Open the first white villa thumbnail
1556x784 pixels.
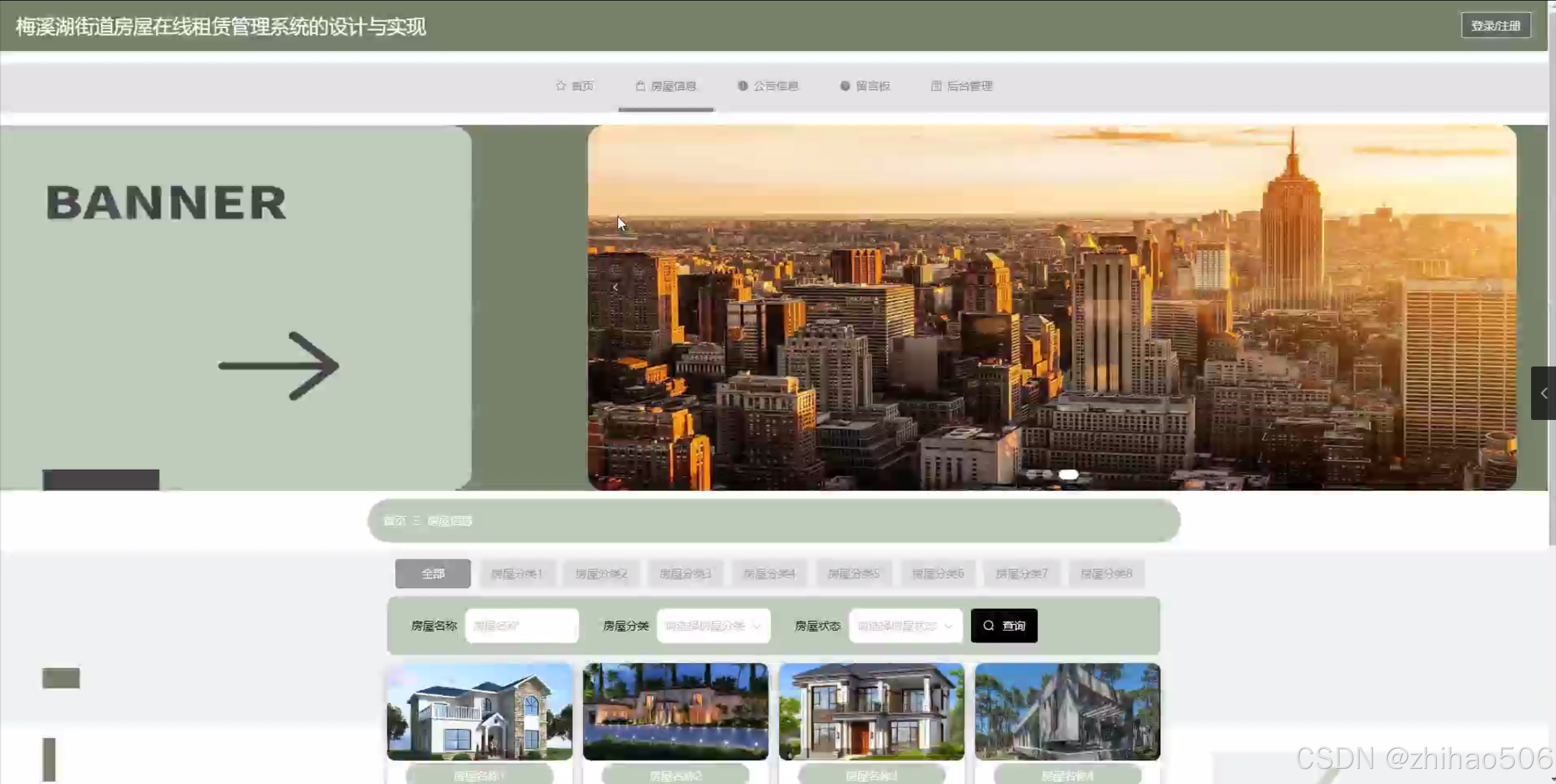point(480,711)
